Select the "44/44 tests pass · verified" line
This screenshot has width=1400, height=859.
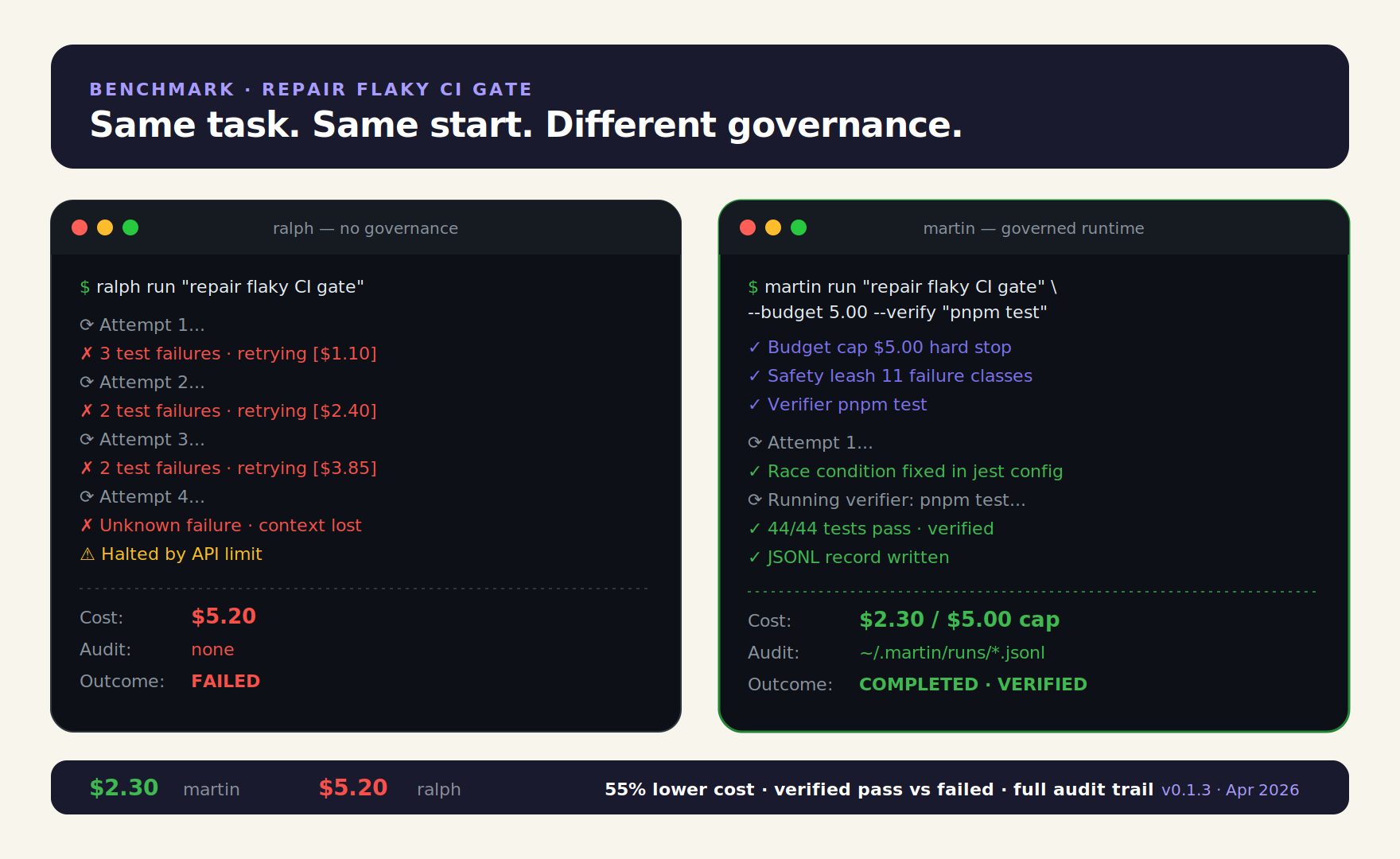pos(871,528)
